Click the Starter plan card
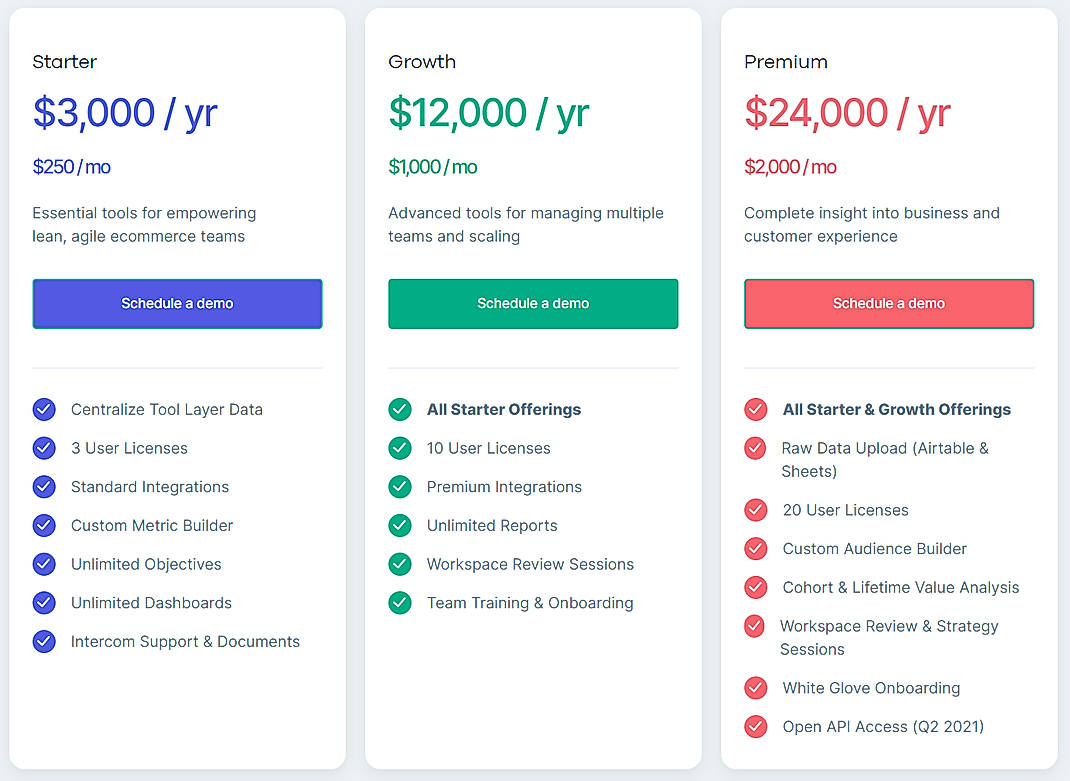Viewport: 1070px width, 781px height. [177, 700]
